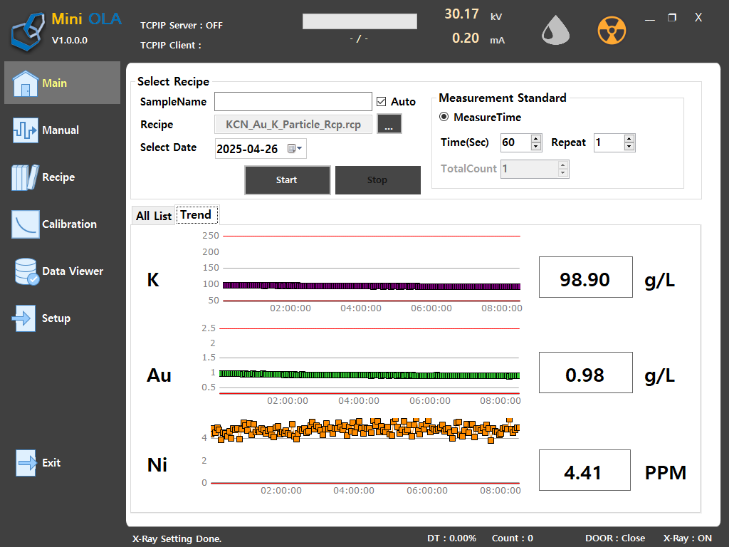Click the Count : 0 status
Screen dimensions: 729x547
pyautogui.click(x=512, y=538)
